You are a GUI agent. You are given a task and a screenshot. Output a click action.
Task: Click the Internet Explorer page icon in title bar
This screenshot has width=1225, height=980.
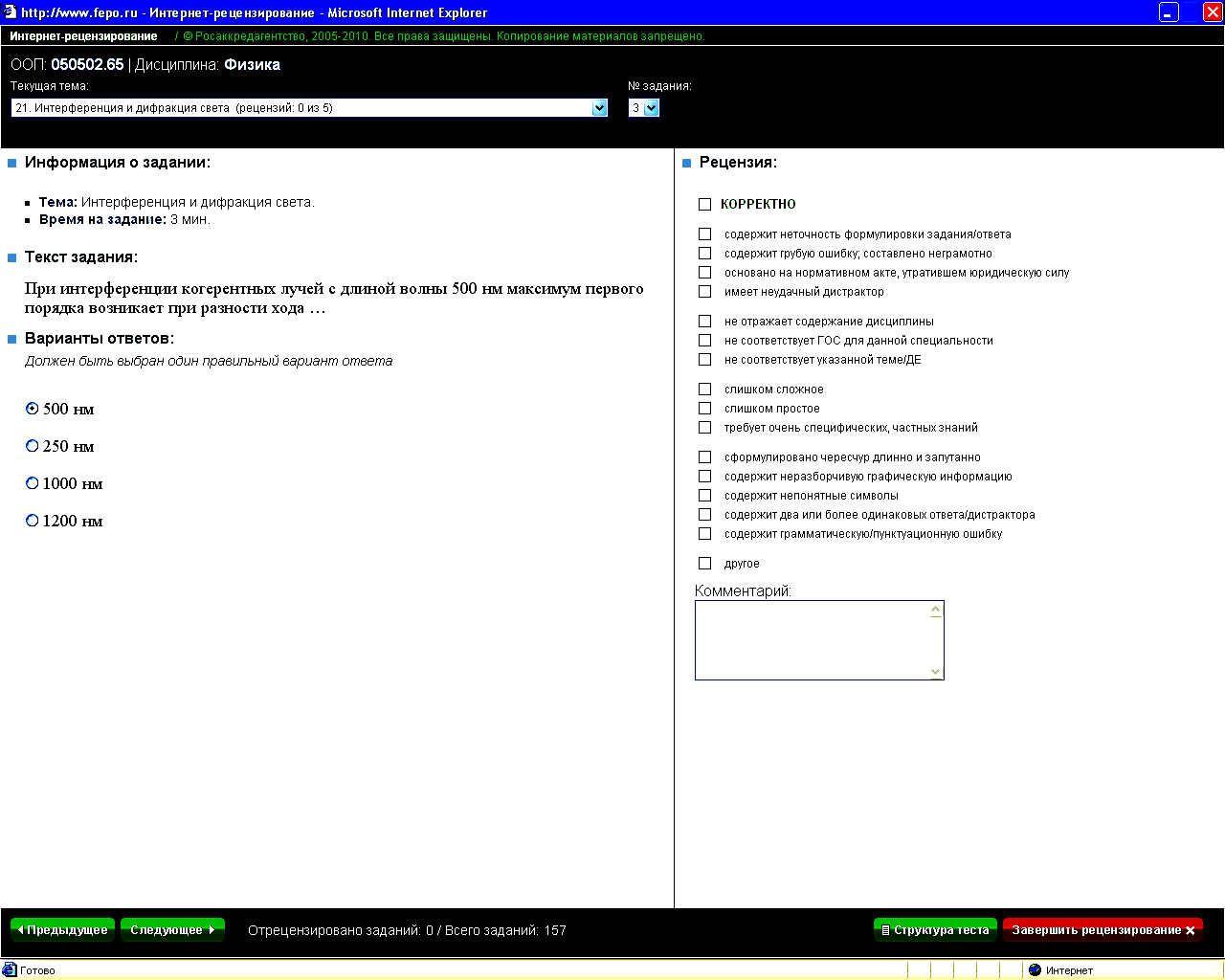tap(10, 12)
